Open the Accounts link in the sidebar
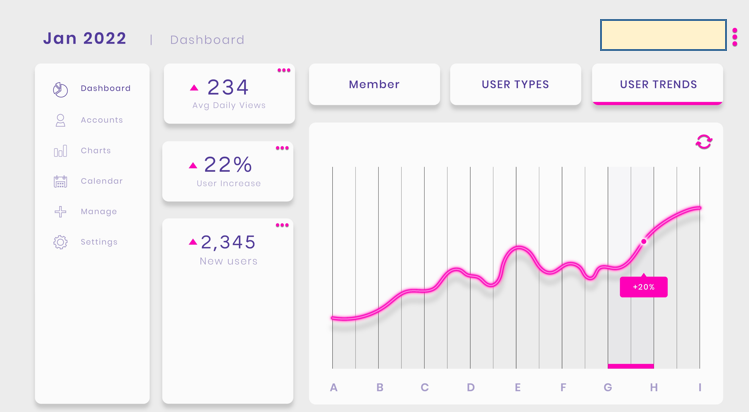Image resolution: width=749 pixels, height=412 pixels. coord(102,120)
